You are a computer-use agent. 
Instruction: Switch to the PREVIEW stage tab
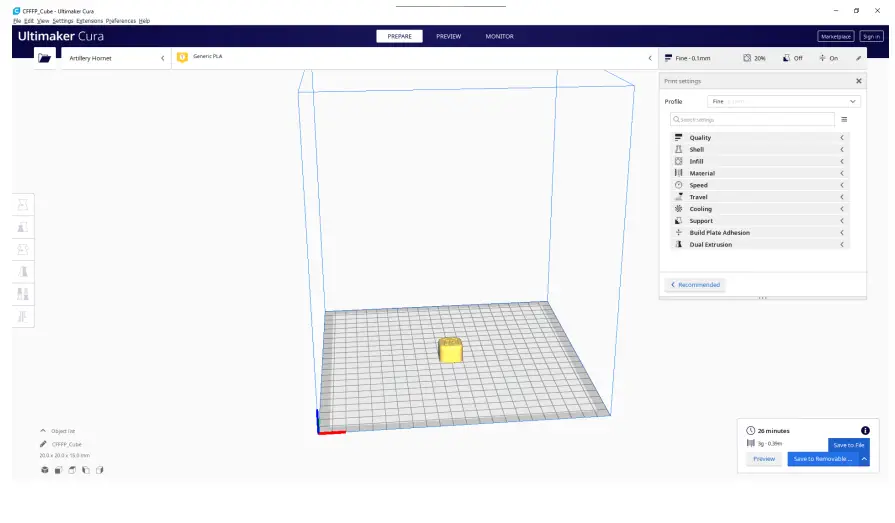pyautogui.click(x=449, y=36)
